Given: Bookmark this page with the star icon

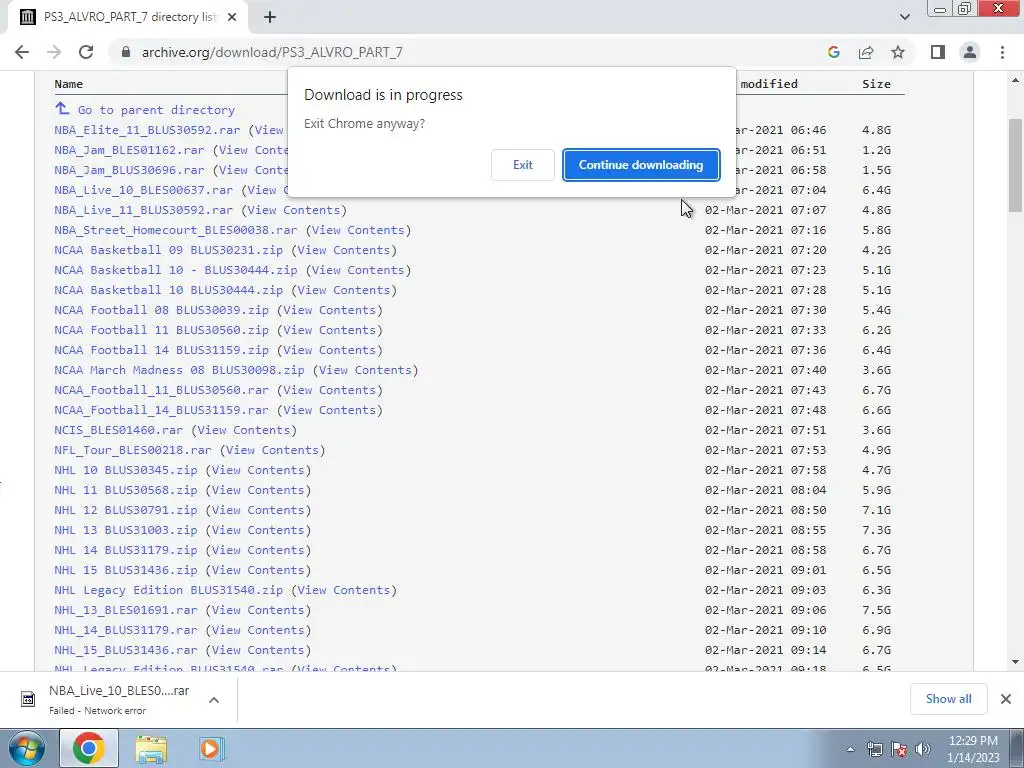Looking at the screenshot, I should point(898,52).
